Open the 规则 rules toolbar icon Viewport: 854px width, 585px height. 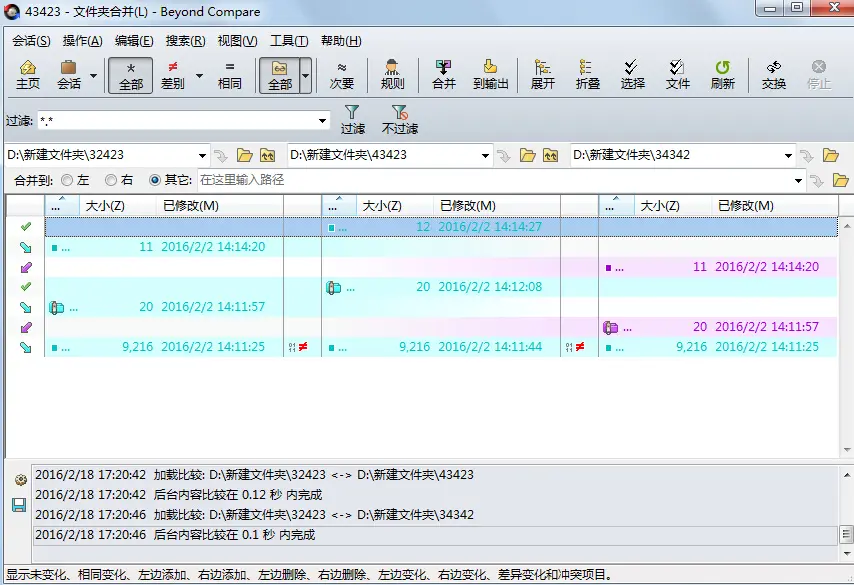click(392, 75)
